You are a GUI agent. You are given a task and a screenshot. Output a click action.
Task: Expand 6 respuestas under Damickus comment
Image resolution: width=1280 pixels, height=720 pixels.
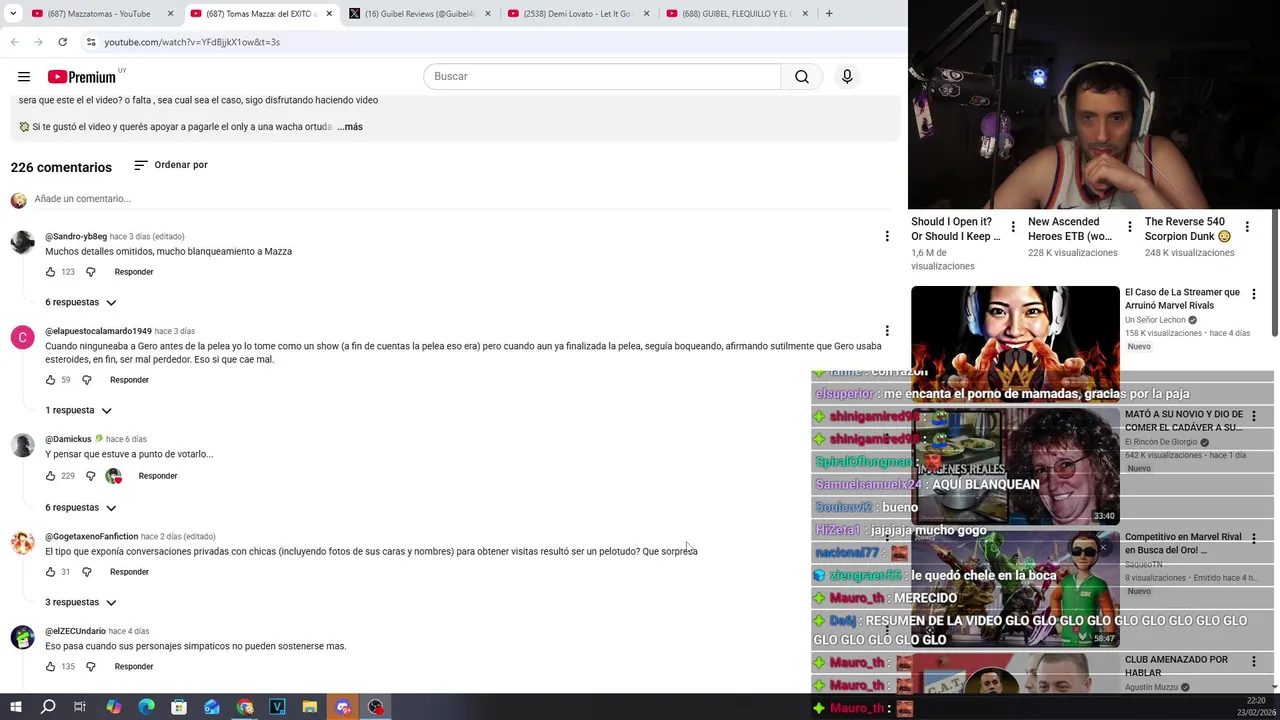[81, 507]
